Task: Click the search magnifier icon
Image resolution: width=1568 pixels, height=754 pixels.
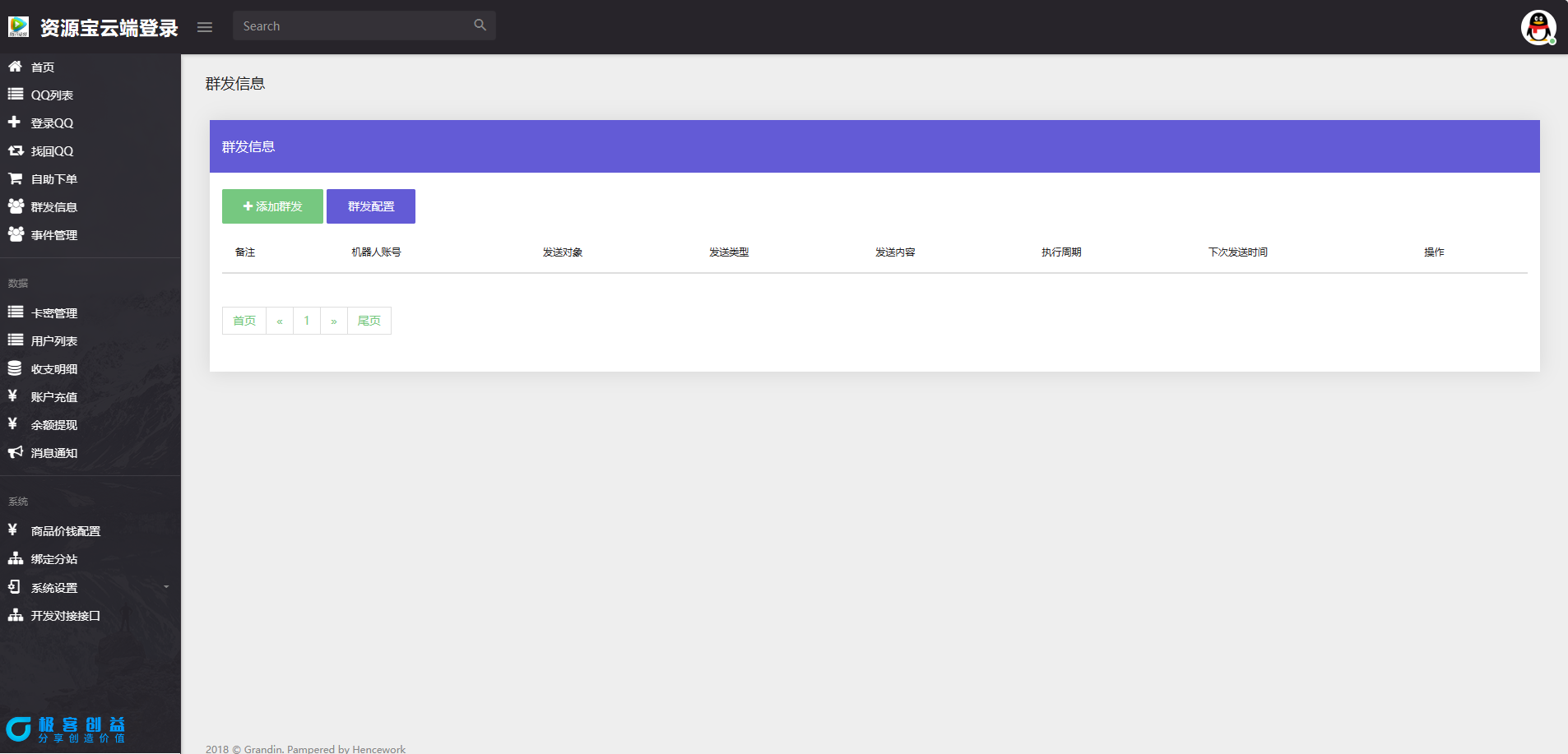Action: [480, 25]
